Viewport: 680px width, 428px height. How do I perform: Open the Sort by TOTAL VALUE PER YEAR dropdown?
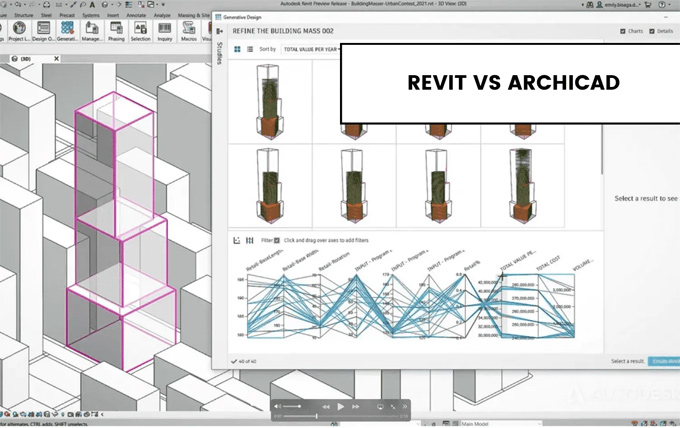click(311, 49)
